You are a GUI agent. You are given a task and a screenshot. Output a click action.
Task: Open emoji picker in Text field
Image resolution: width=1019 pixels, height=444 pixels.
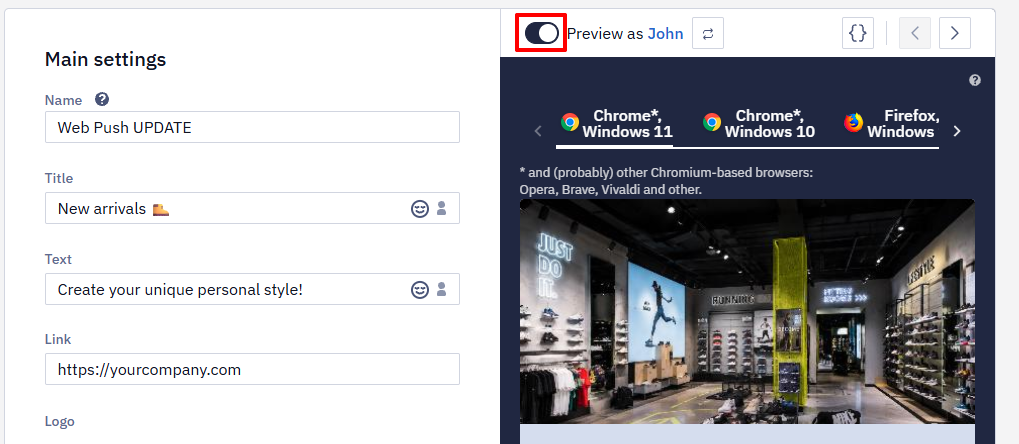tap(420, 289)
